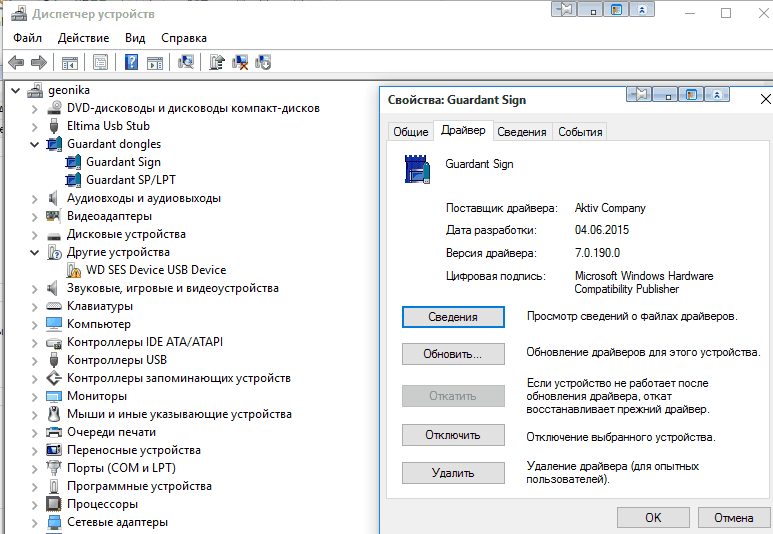Switch to the События tab
This screenshot has height=534, width=773.
point(580,132)
